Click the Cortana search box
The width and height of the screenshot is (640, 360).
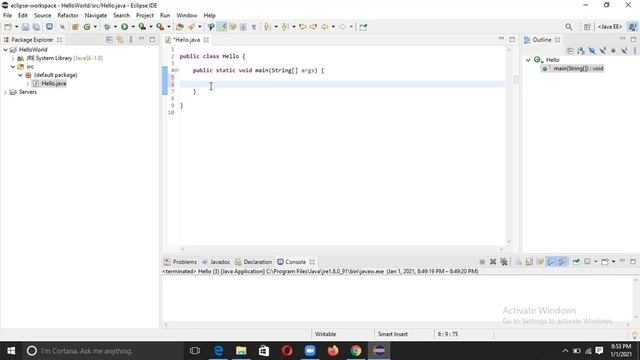pyautogui.click(x=103, y=351)
